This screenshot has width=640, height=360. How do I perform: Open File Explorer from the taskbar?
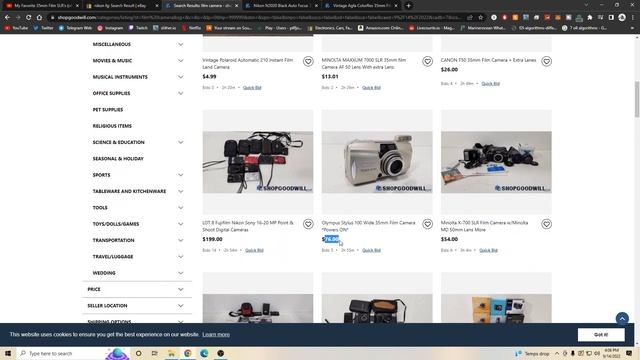click(171, 353)
